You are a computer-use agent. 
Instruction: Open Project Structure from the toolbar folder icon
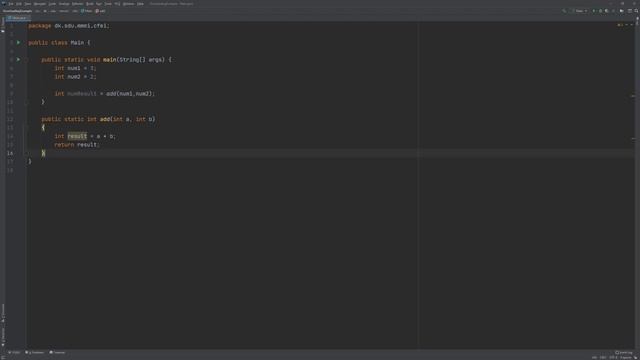pos(622,11)
